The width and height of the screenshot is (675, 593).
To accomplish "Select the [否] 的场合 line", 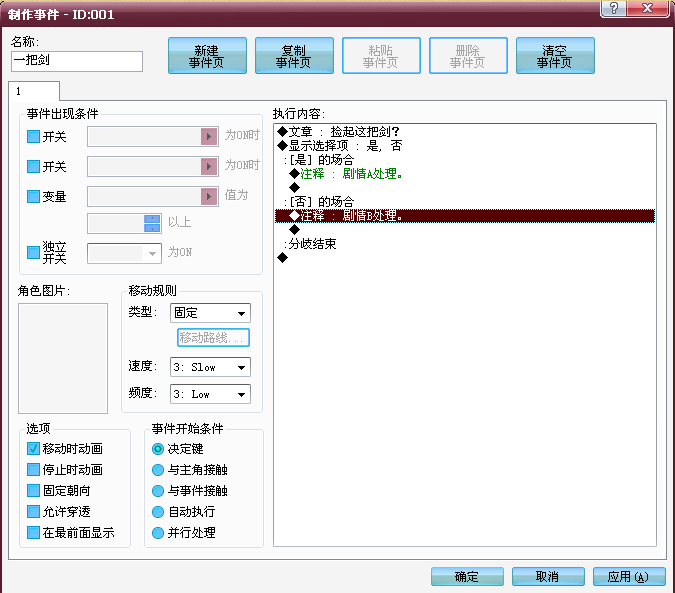I will tap(465, 202).
